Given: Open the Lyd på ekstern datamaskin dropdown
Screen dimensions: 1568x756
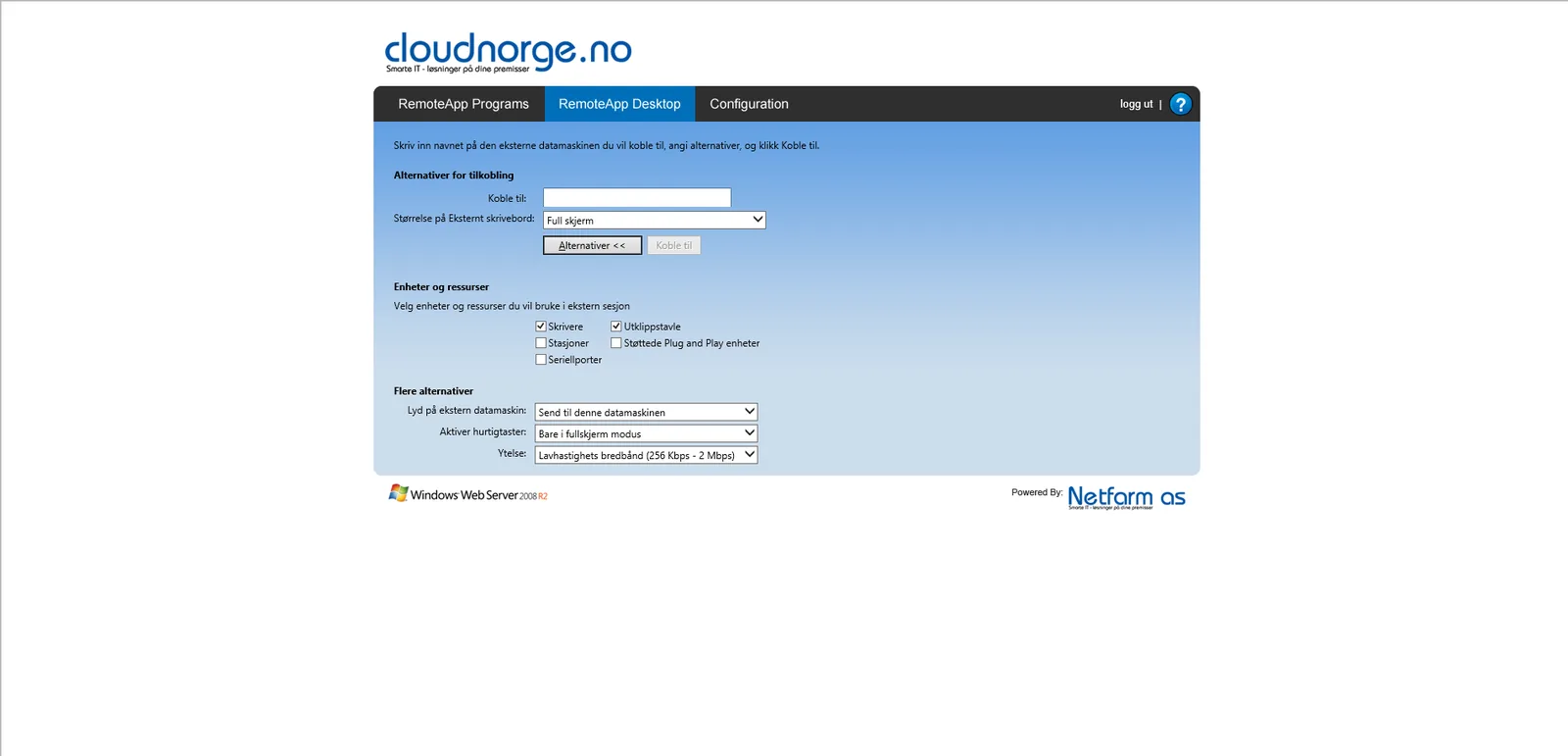Looking at the screenshot, I should click(646, 412).
